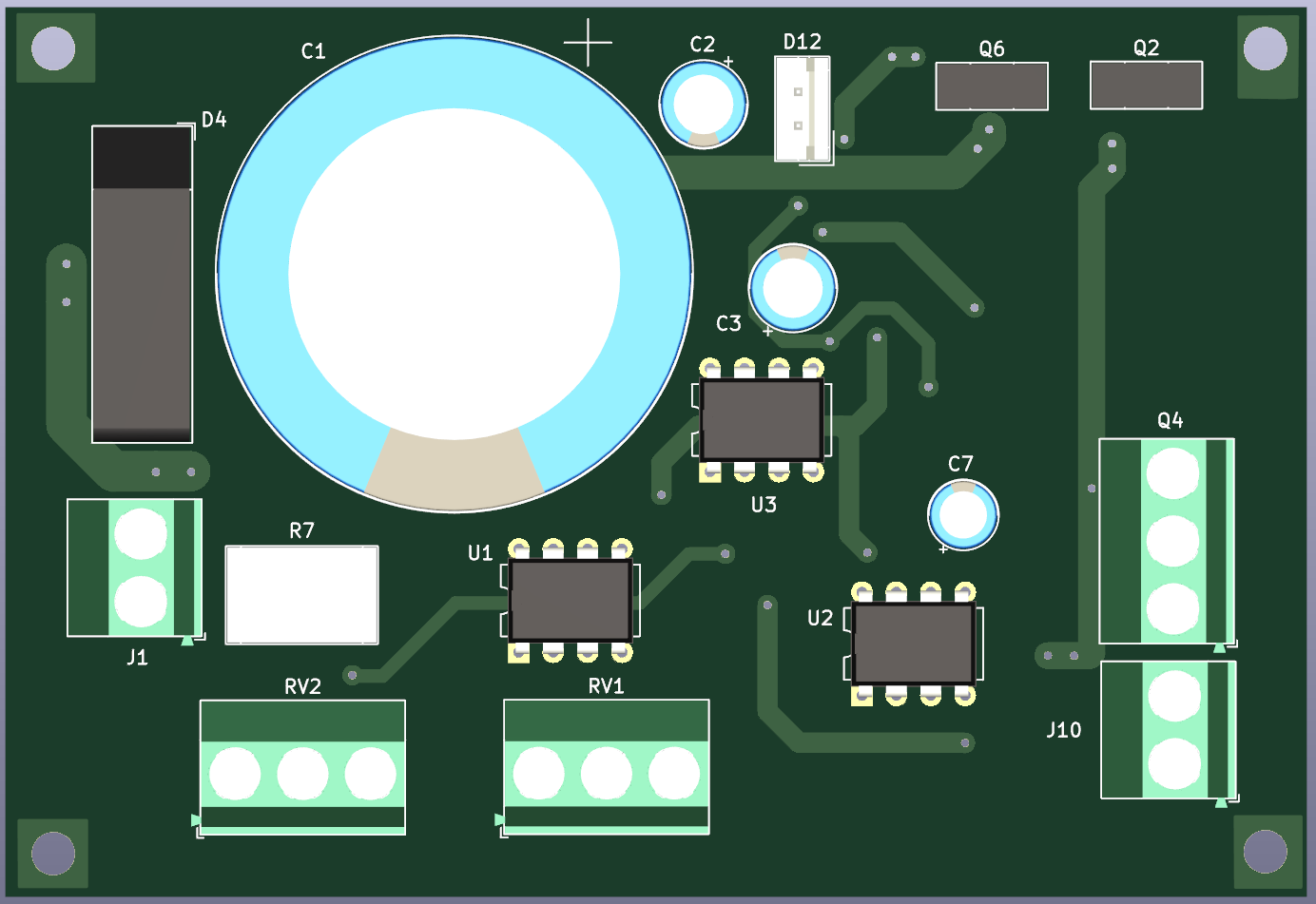Click the RV2 silkscreen label
Viewport: 1316px width, 904px height.
pyautogui.click(x=302, y=686)
